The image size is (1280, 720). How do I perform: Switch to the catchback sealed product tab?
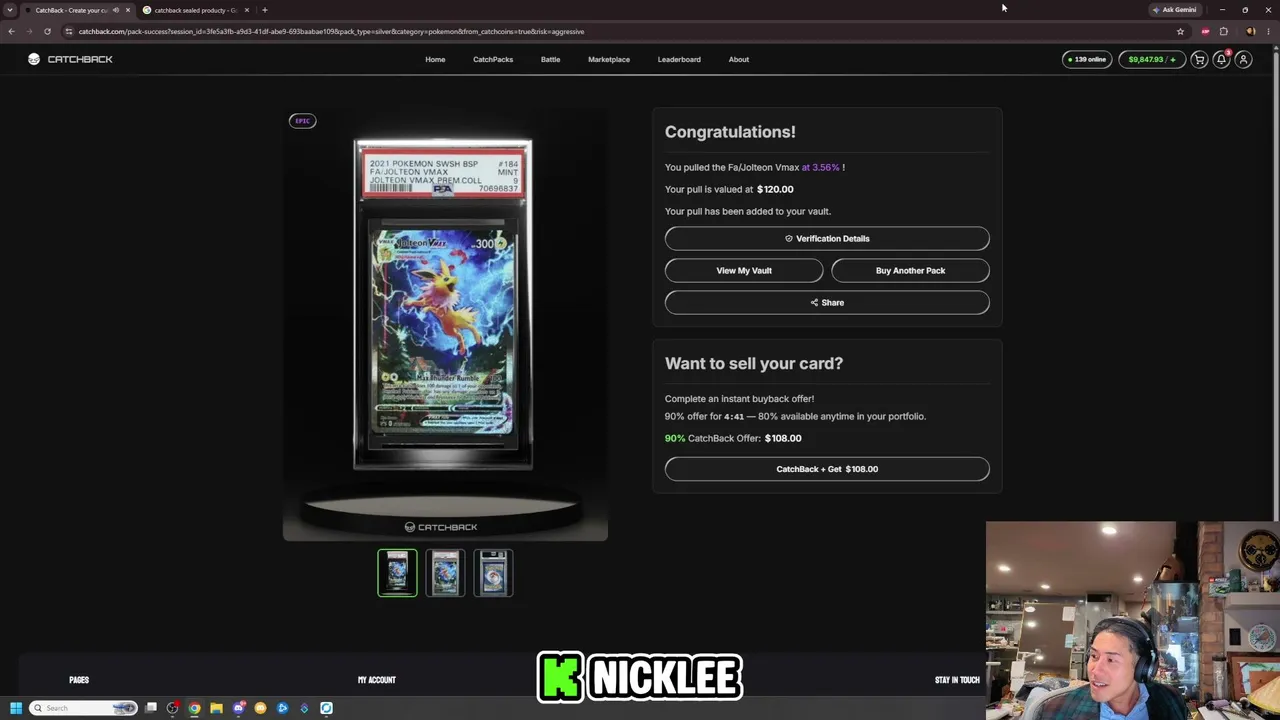(195, 10)
